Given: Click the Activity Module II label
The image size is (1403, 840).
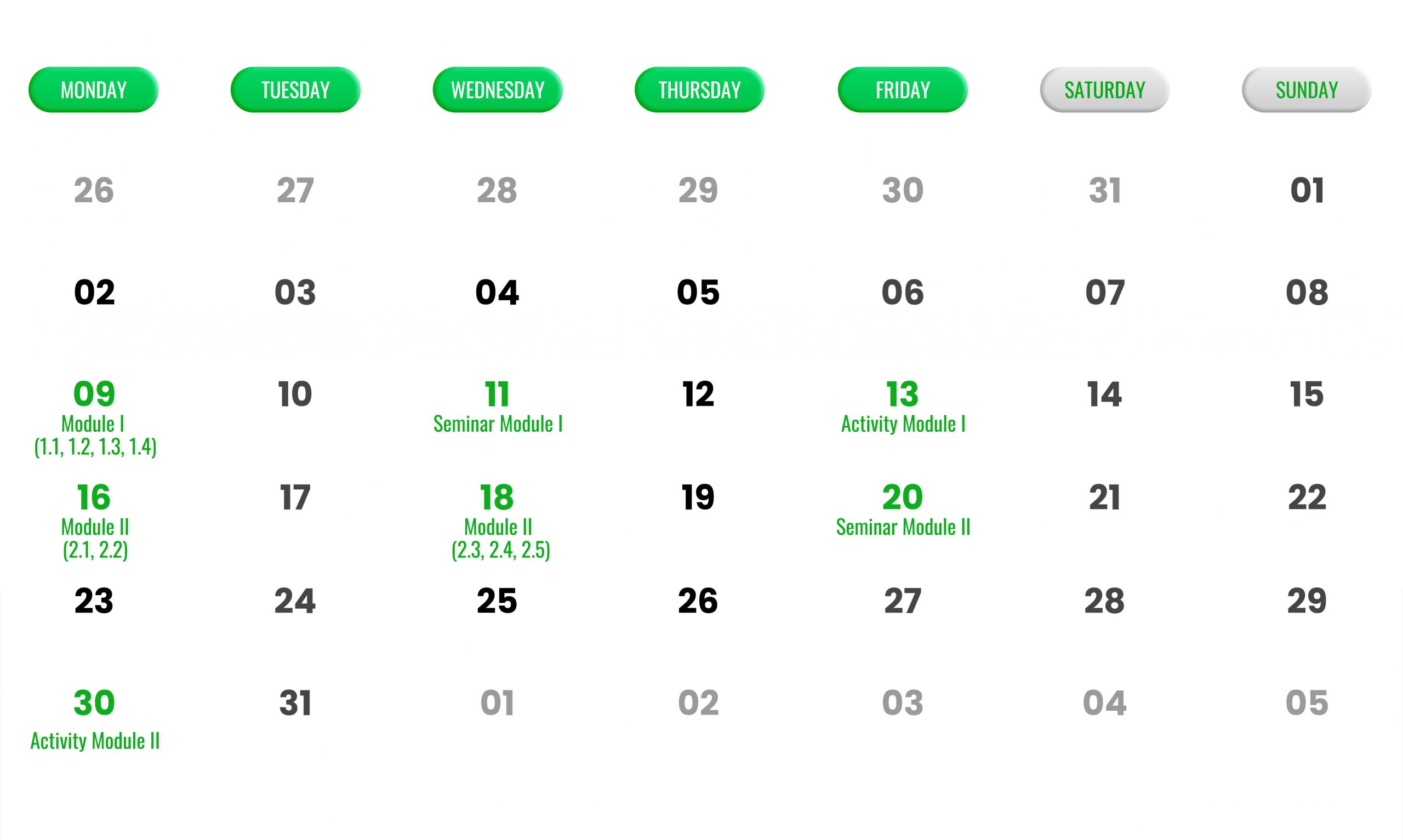Looking at the screenshot, I should click(95, 741).
